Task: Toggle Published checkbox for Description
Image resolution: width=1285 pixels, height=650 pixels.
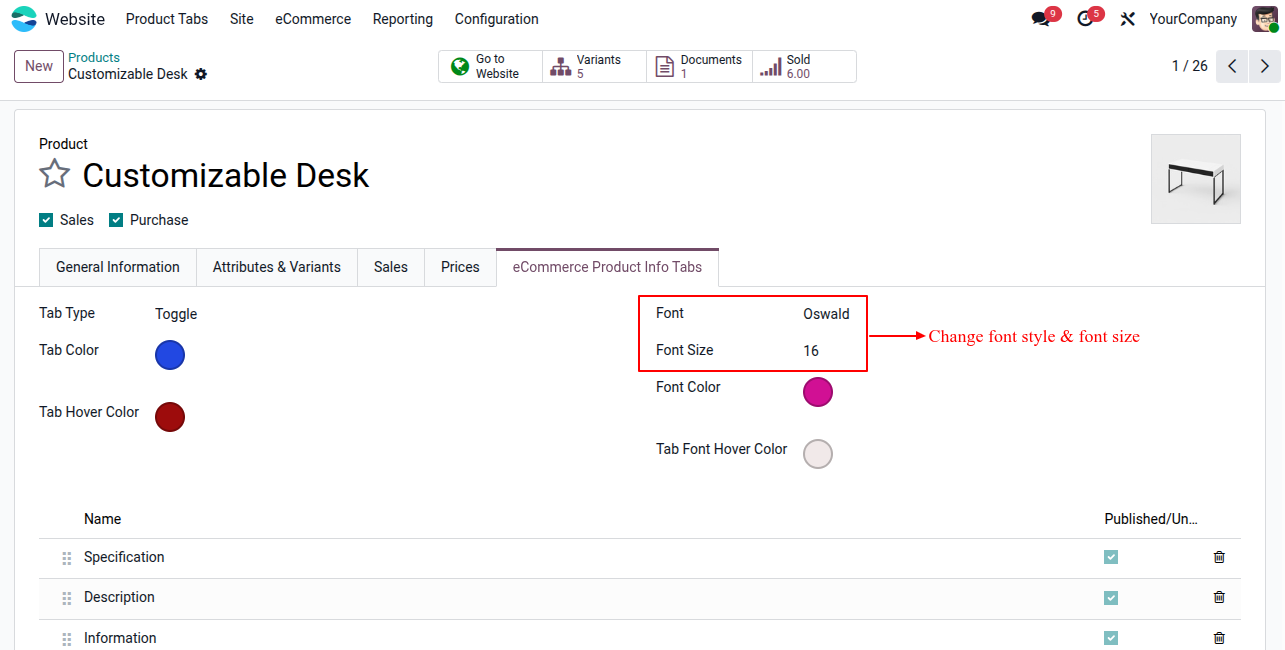Action: click(1111, 597)
